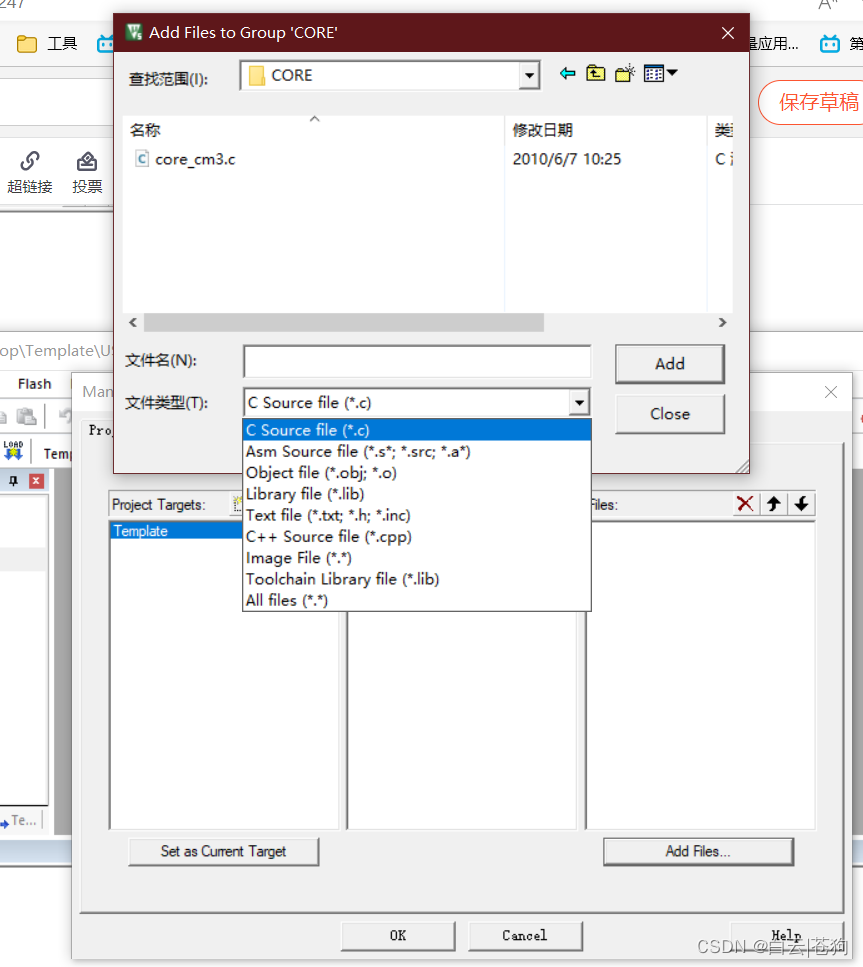The height and width of the screenshot is (967, 863).
Task: Click the Add Files... button
Action: coord(698,852)
